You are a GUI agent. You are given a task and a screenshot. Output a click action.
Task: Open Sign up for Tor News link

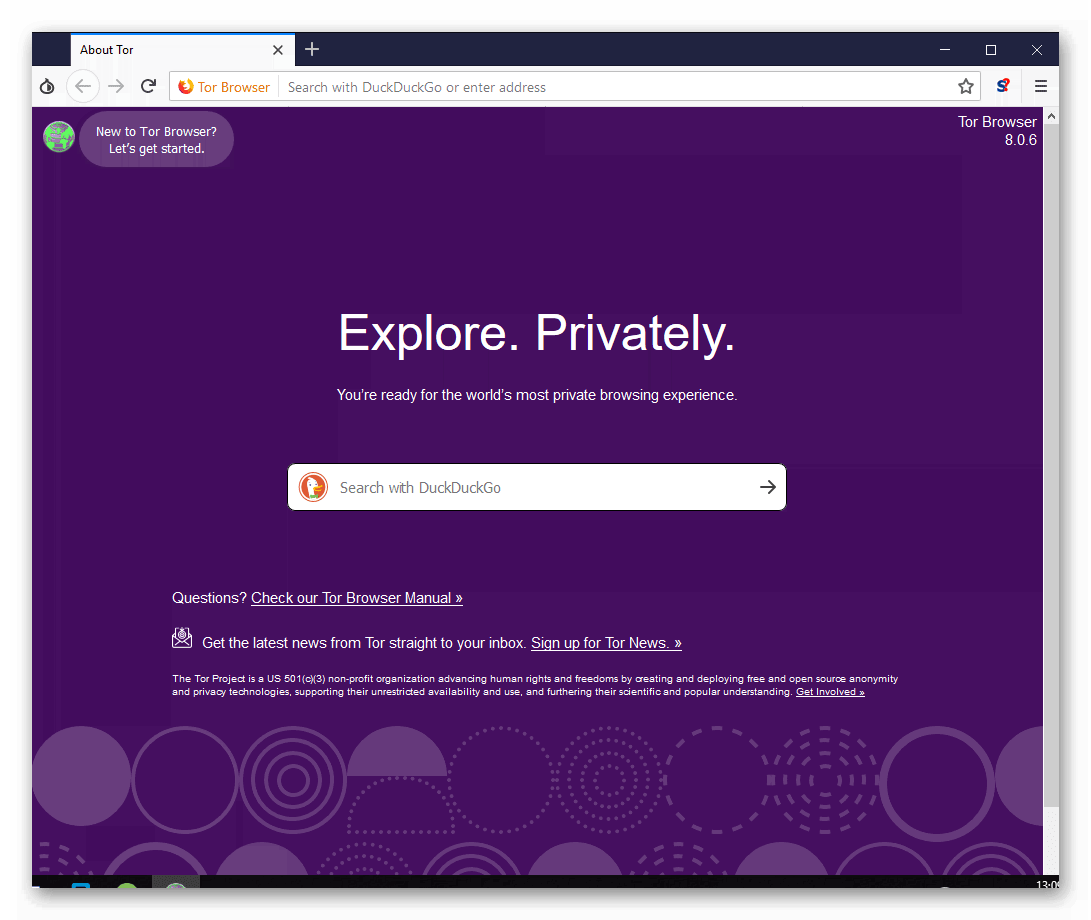point(606,643)
